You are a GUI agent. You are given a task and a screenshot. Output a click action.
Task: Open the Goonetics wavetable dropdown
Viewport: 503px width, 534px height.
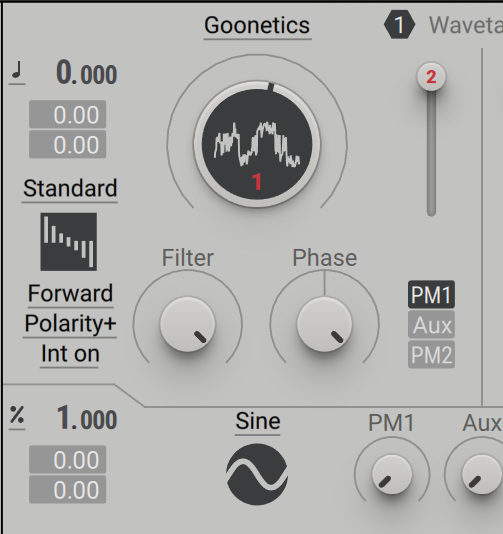tap(257, 26)
